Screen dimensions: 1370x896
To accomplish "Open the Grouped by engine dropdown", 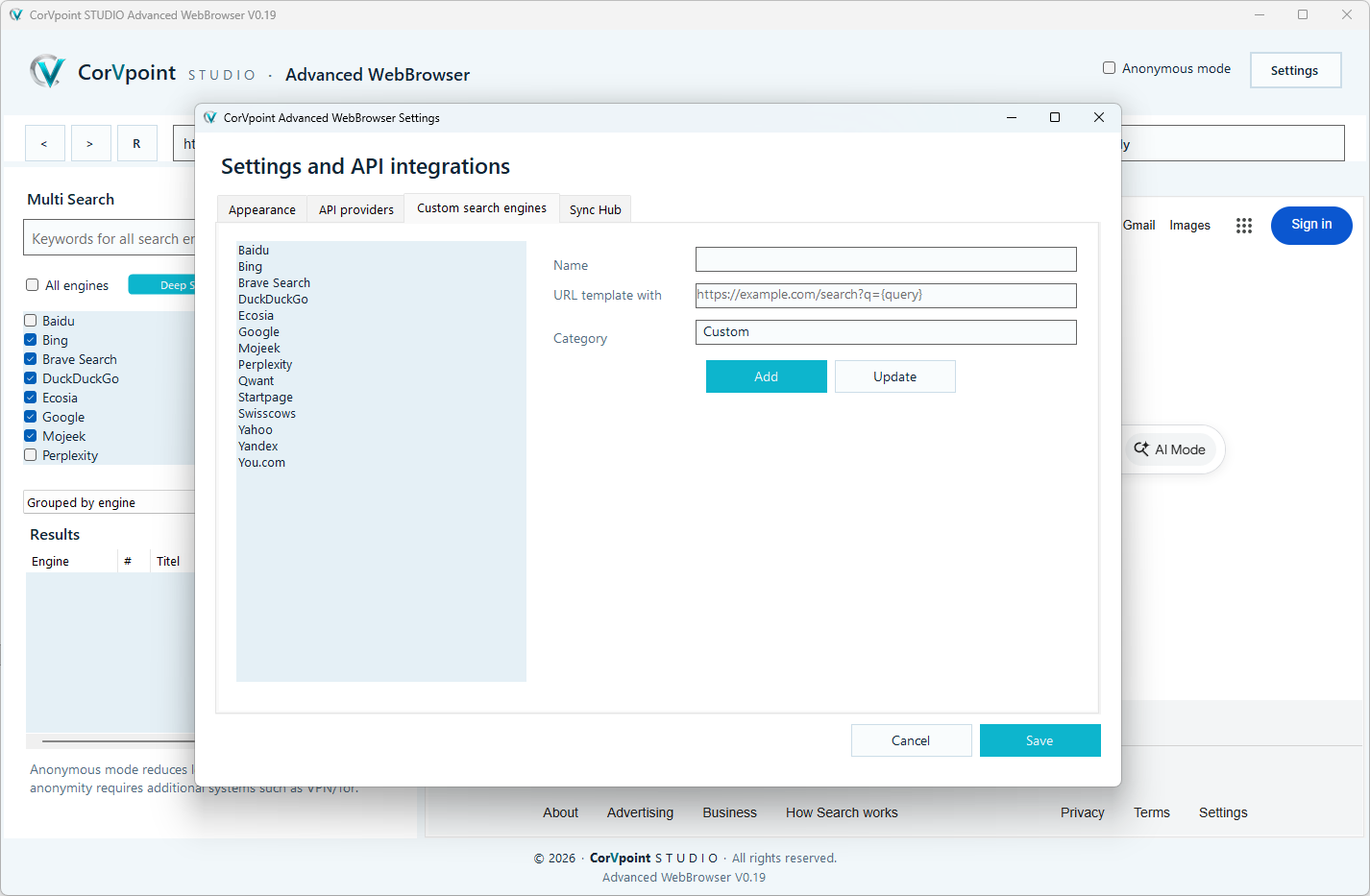I will click(x=110, y=502).
